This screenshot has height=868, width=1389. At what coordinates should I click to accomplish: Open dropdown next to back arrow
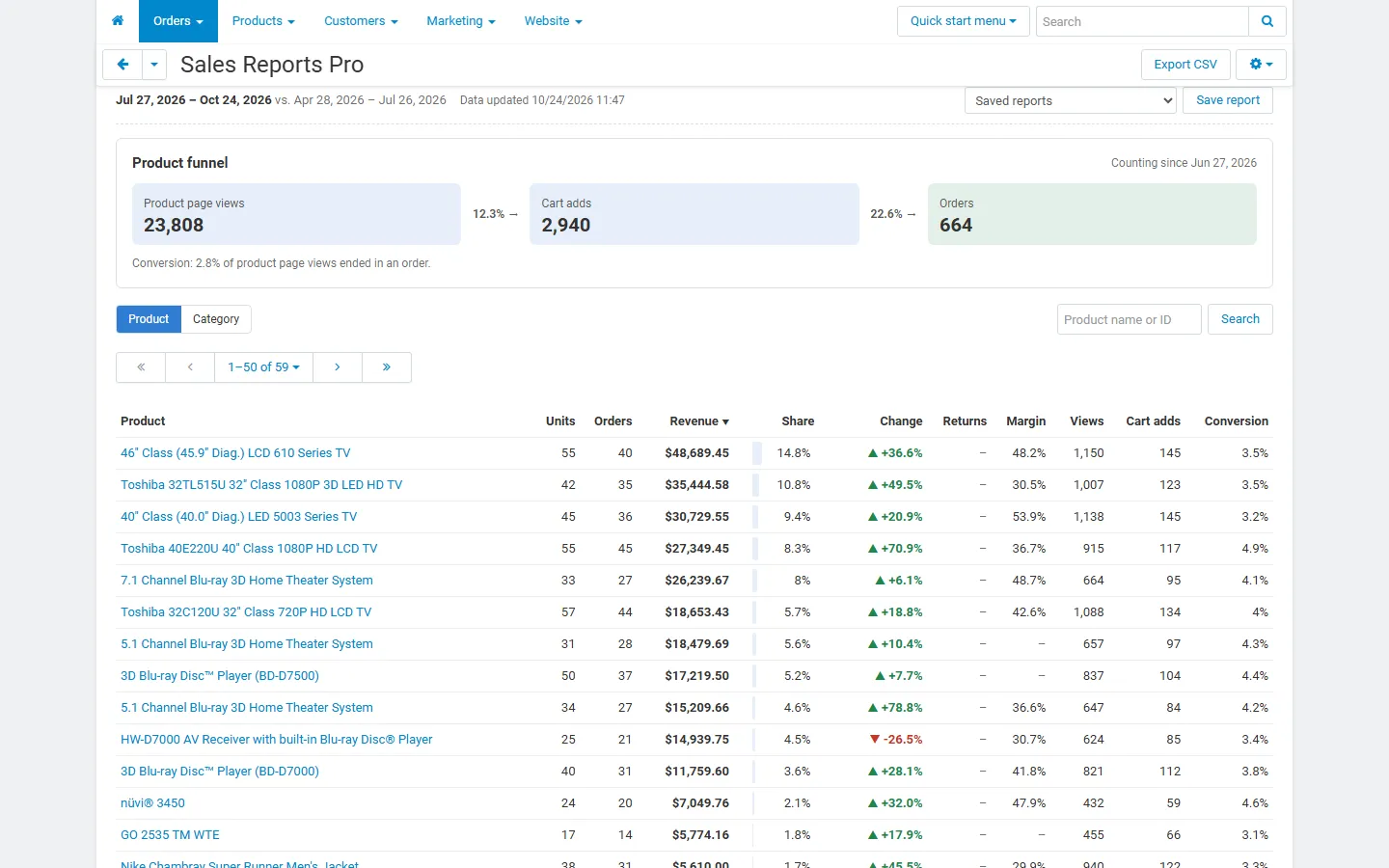coord(154,65)
